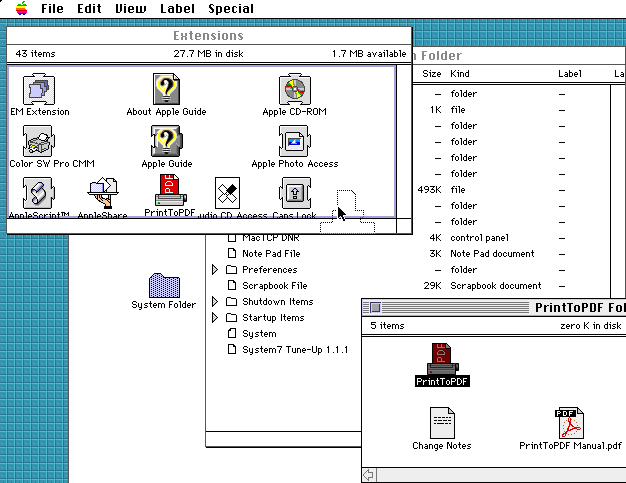Click the '29K' size cell
This screenshot has height=483, width=626.
(x=432, y=285)
